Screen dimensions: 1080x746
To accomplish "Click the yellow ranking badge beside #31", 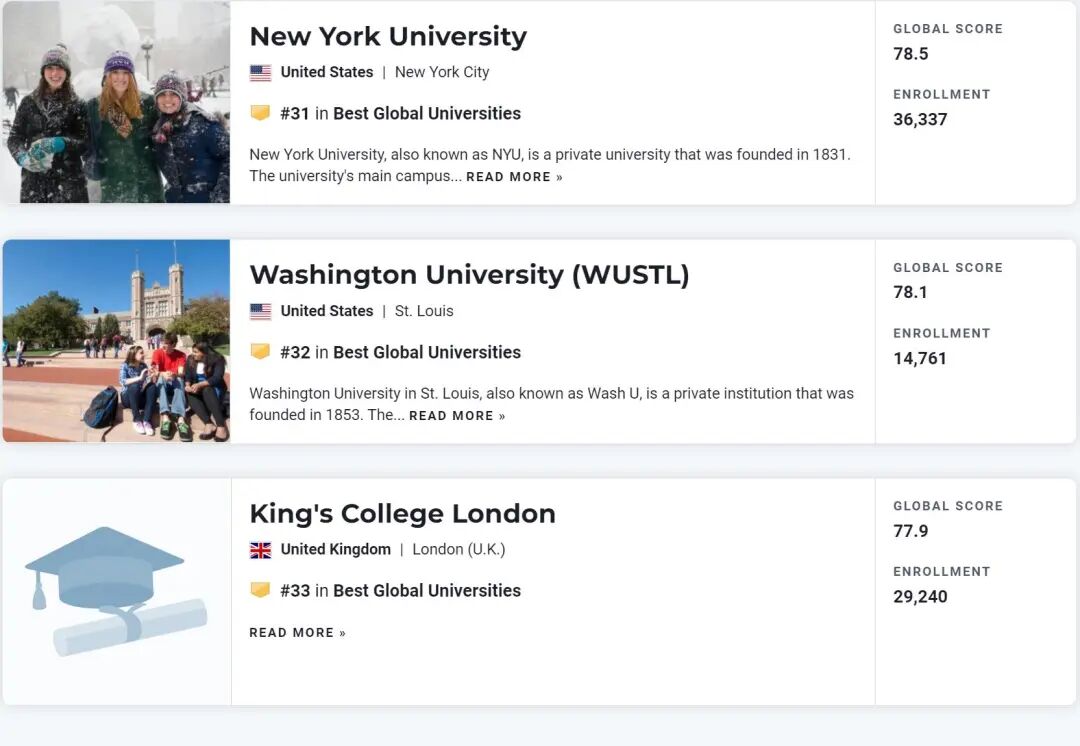I will (x=260, y=113).
